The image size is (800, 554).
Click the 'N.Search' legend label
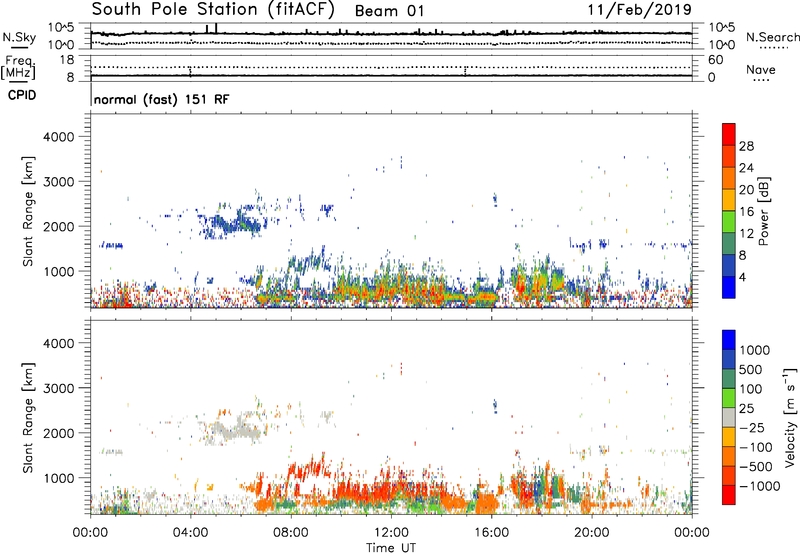coord(773,37)
